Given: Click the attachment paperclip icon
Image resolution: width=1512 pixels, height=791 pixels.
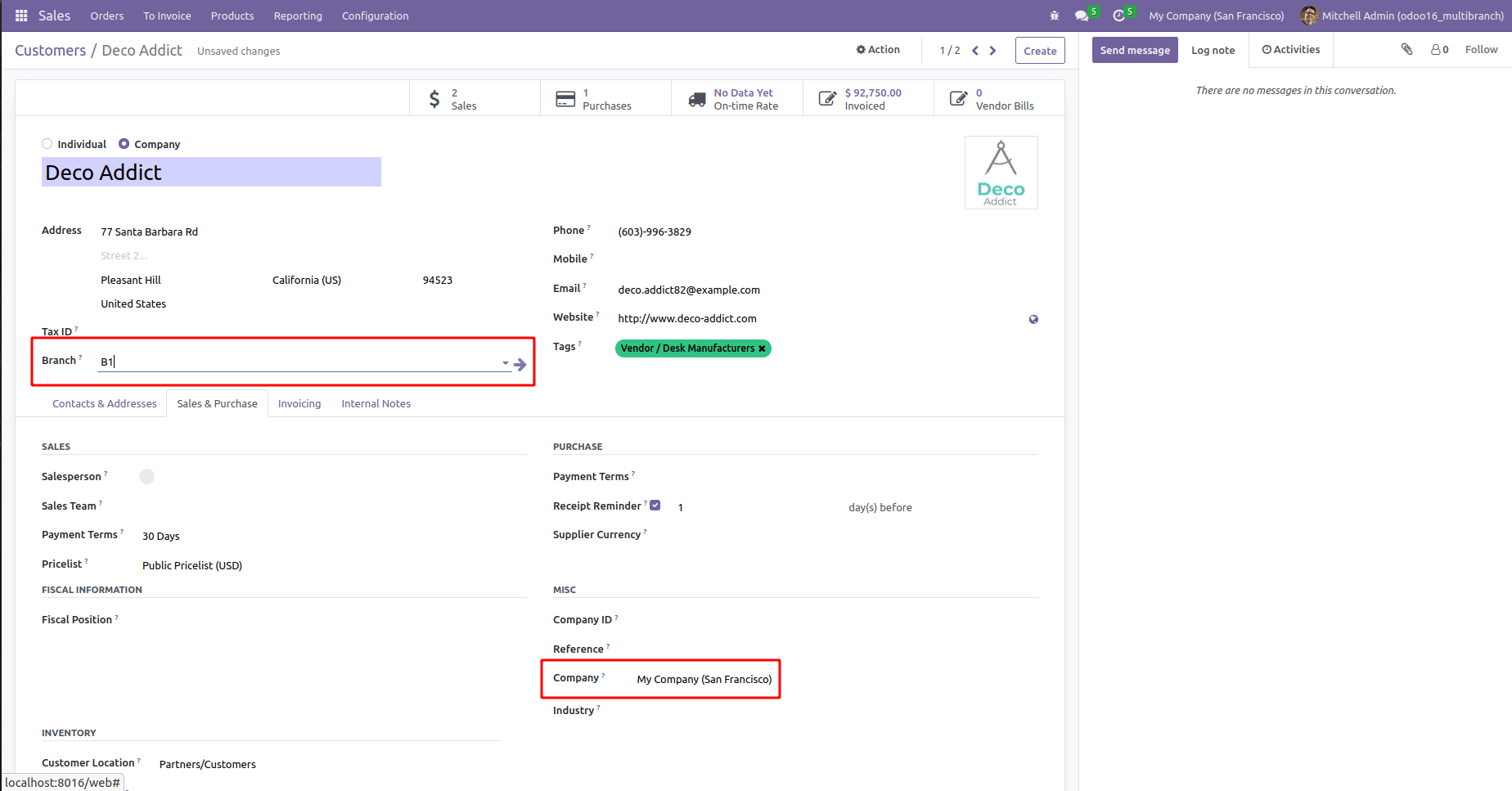Looking at the screenshot, I should [1406, 50].
